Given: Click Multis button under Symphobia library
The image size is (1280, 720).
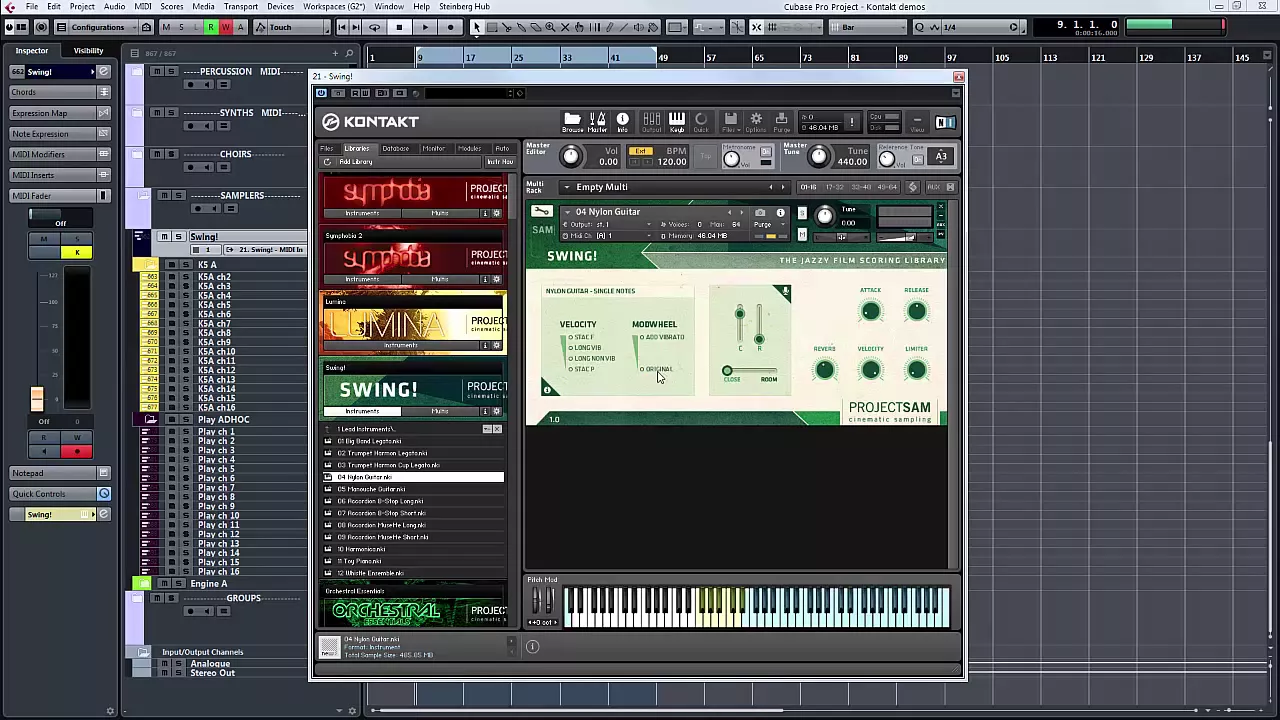Looking at the screenshot, I should tap(440, 213).
